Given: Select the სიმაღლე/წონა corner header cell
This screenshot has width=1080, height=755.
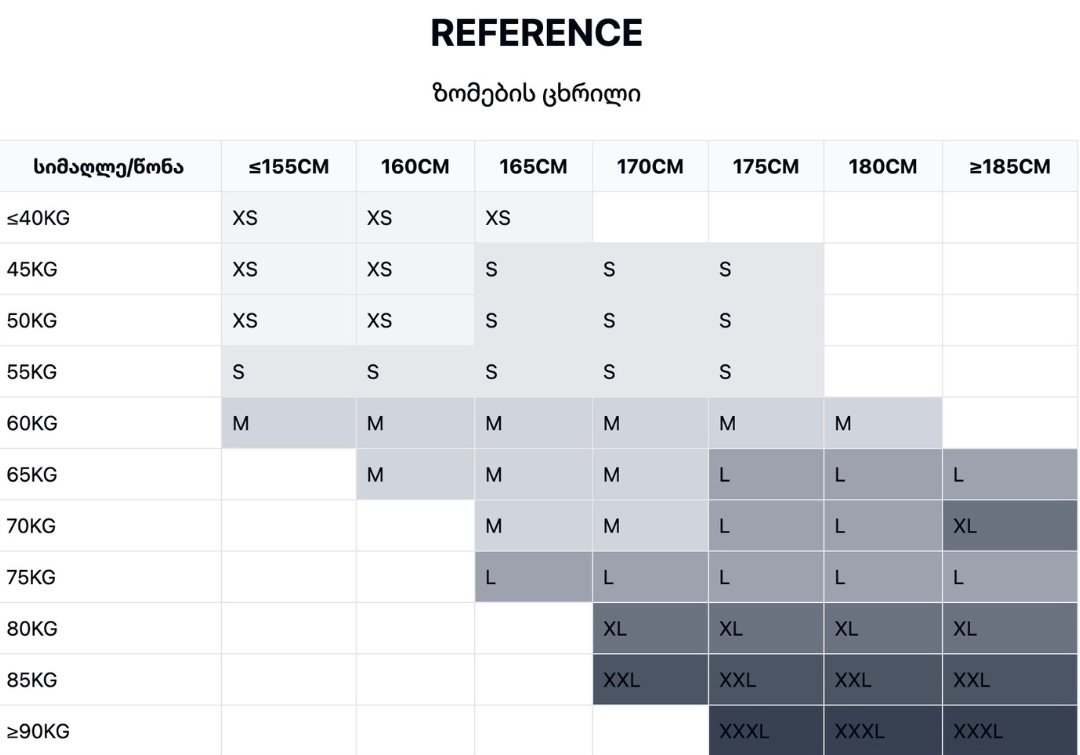Looking at the screenshot, I should pyautogui.click(x=109, y=167).
